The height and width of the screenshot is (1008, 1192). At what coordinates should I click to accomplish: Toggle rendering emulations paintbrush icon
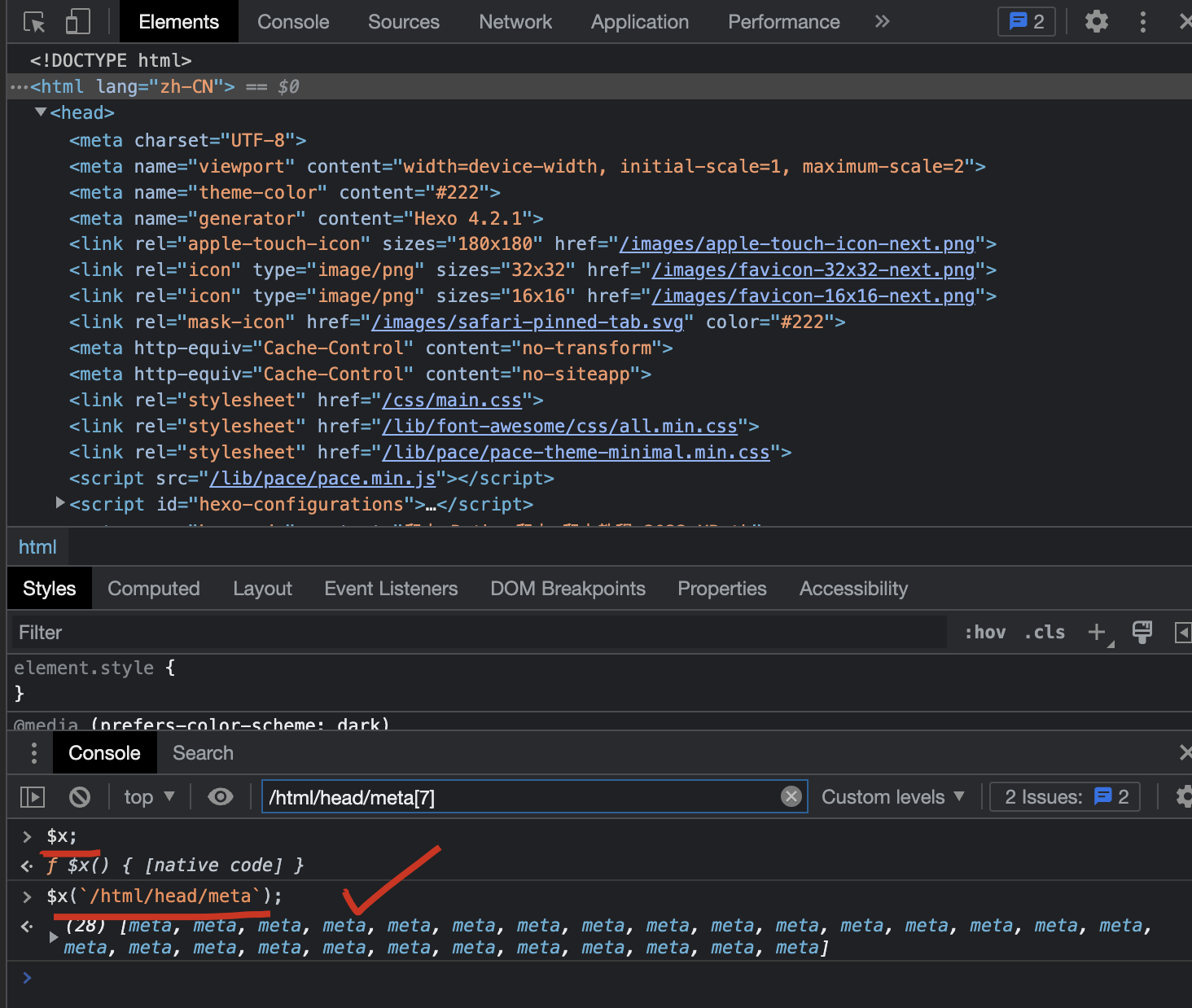1142,633
